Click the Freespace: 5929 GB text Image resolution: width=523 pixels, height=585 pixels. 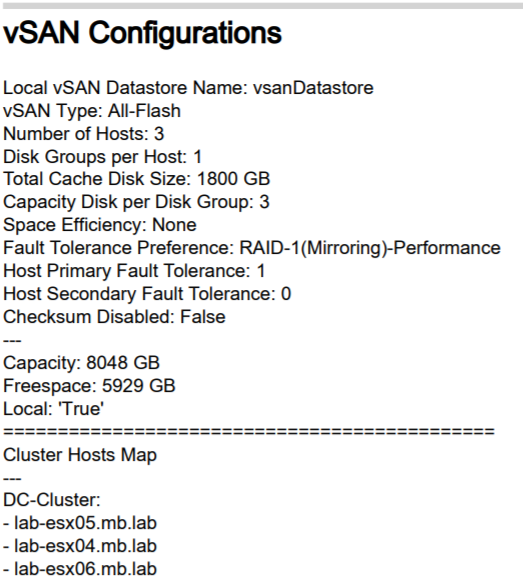pyautogui.click(x=89, y=386)
